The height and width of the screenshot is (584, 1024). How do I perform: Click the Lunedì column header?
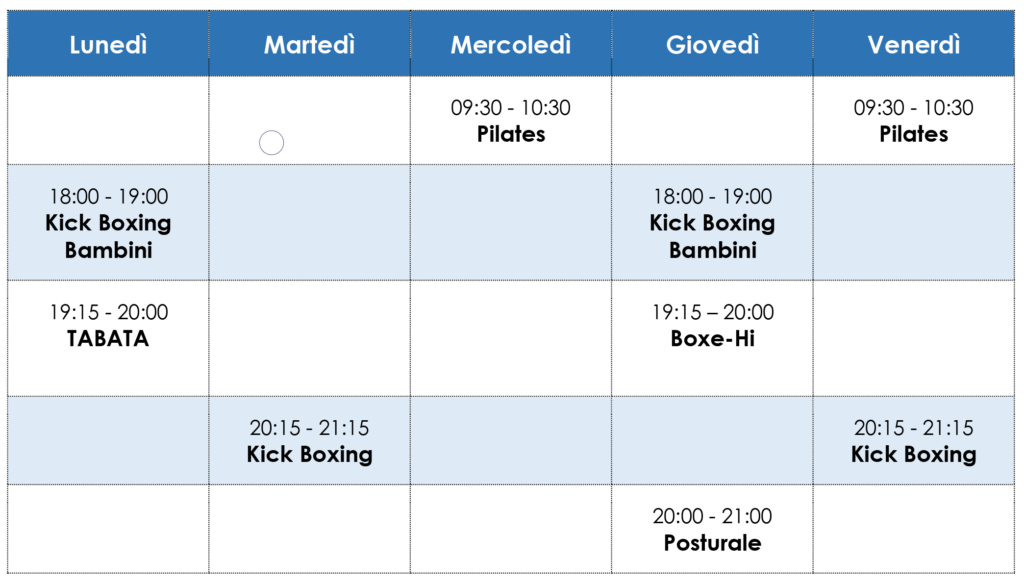(x=108, y=44)
